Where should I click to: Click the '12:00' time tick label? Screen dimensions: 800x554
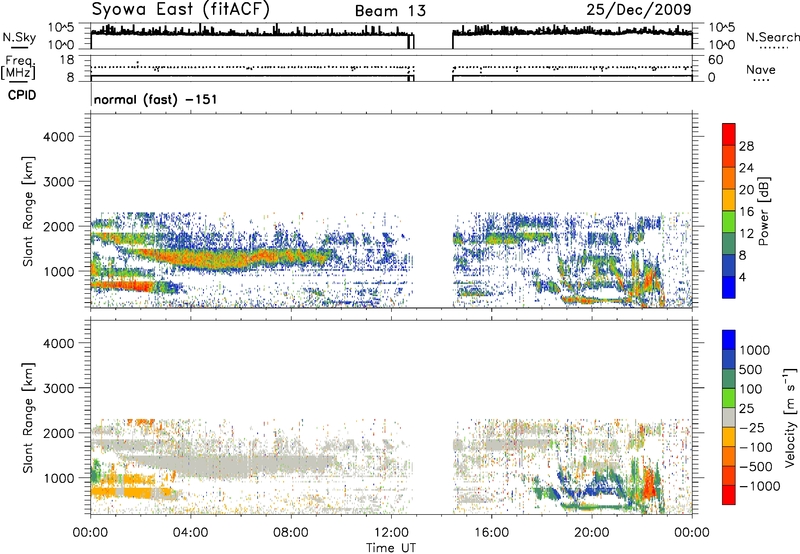coord(391,533)
